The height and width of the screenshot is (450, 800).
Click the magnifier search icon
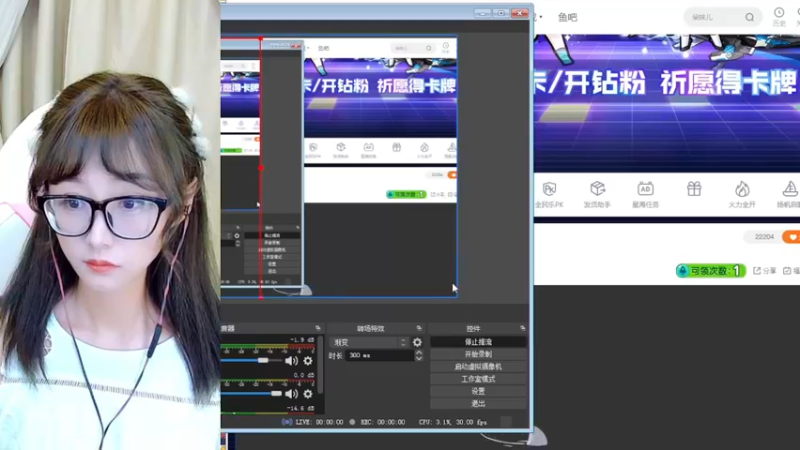pos(749,17)
